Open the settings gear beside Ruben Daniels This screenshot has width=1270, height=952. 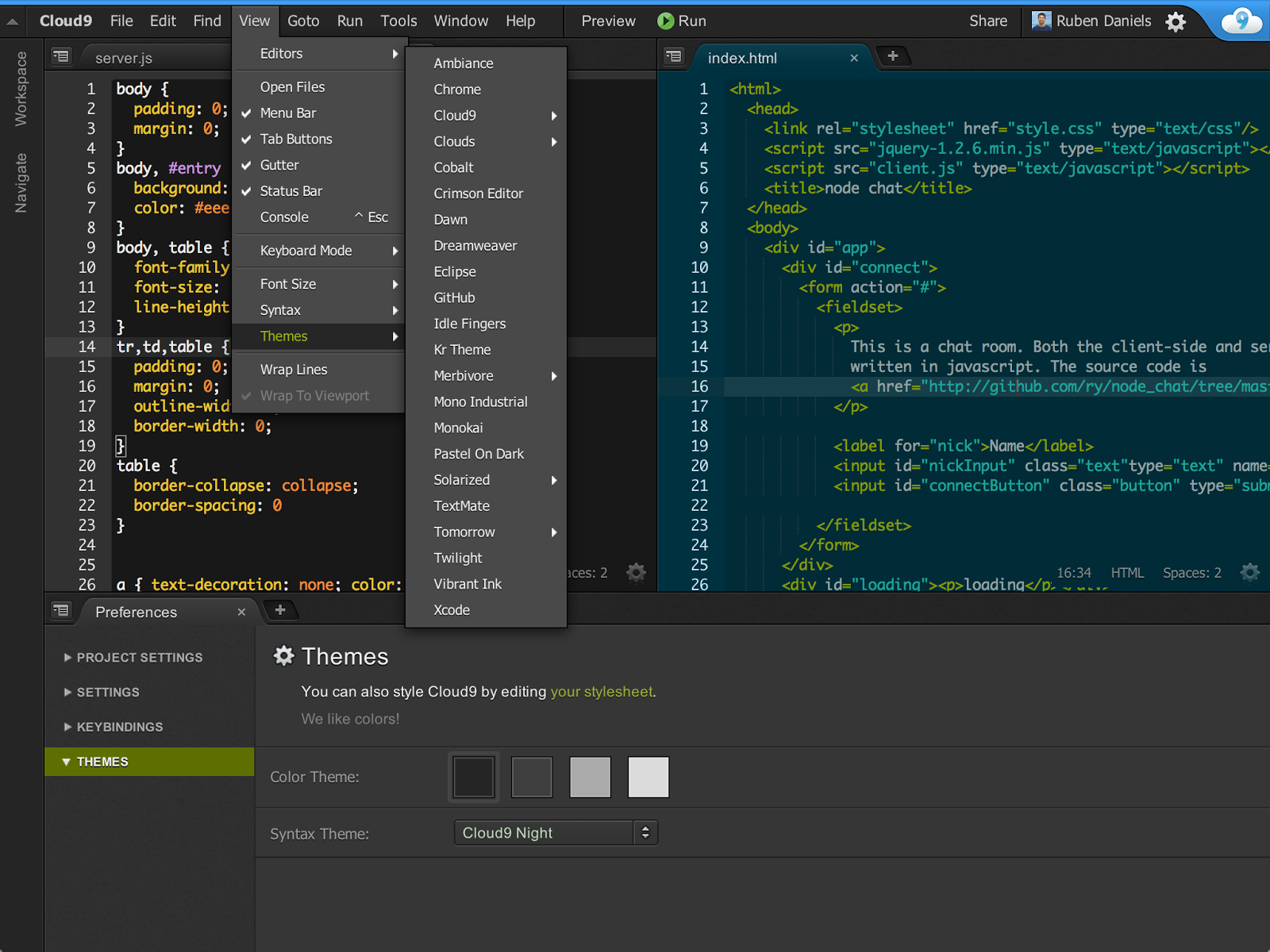point(1176,21)
